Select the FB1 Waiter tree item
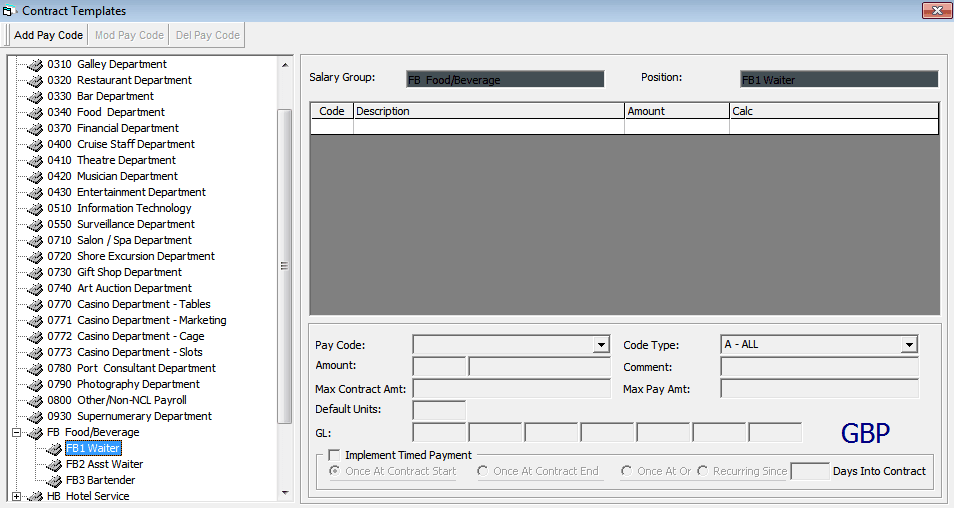Image resolution: width=954 pixels, height=508 pixels. coord(93,448)
